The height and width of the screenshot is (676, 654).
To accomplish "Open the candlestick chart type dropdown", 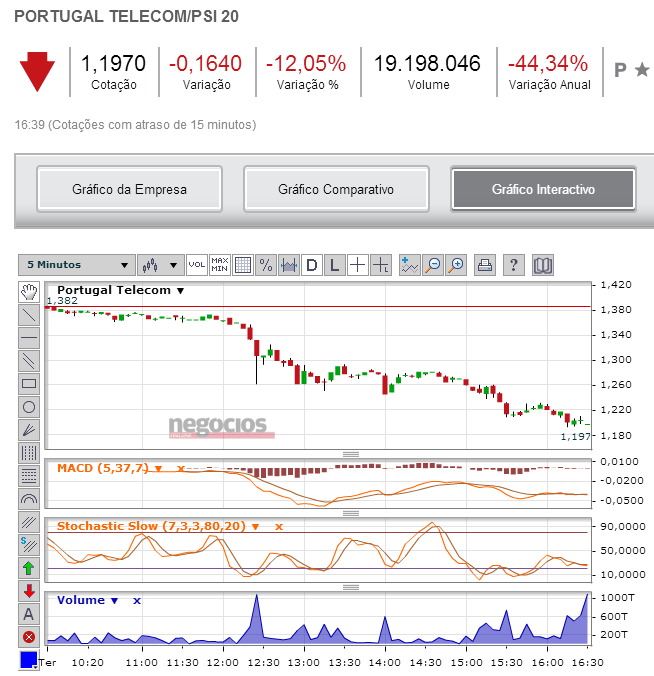I will coord(161,265).
